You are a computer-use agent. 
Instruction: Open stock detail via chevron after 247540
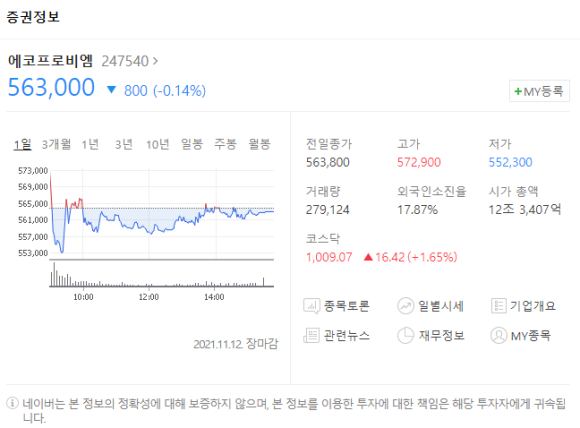tap(155, 61)
